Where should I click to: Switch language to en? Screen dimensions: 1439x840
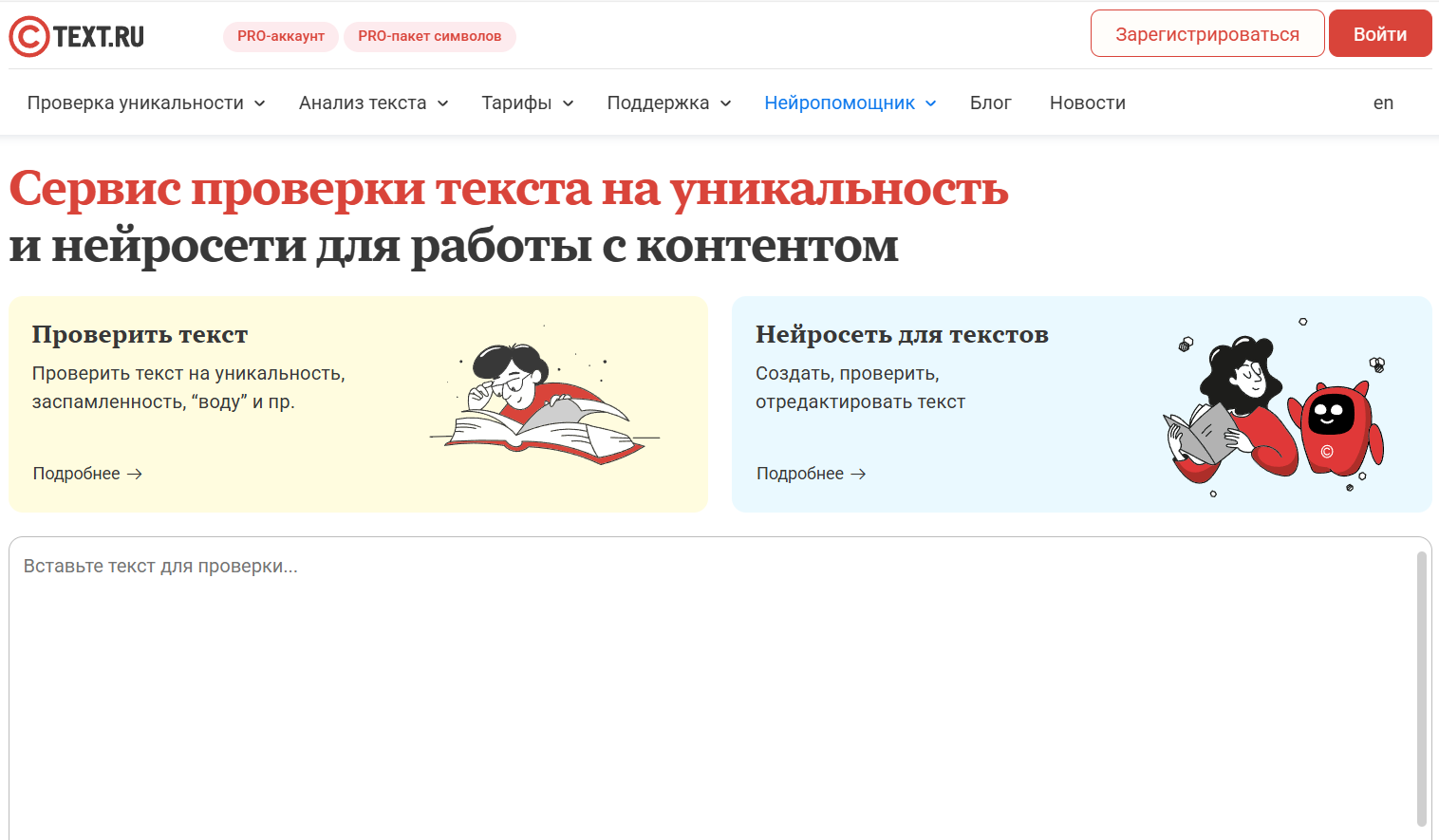click(x=1383, y=103)
